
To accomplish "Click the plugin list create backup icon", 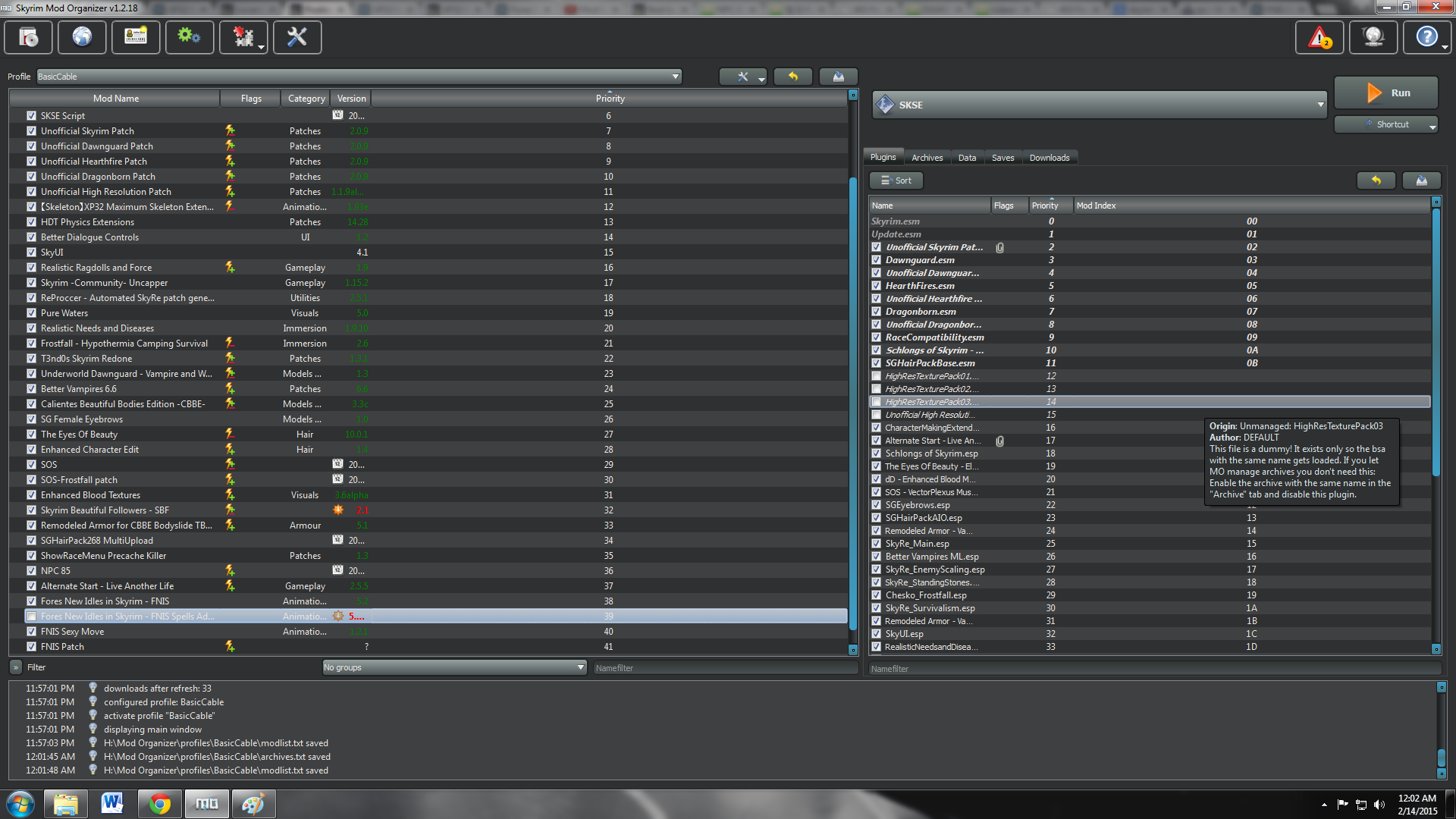I will pos(1422,180).
